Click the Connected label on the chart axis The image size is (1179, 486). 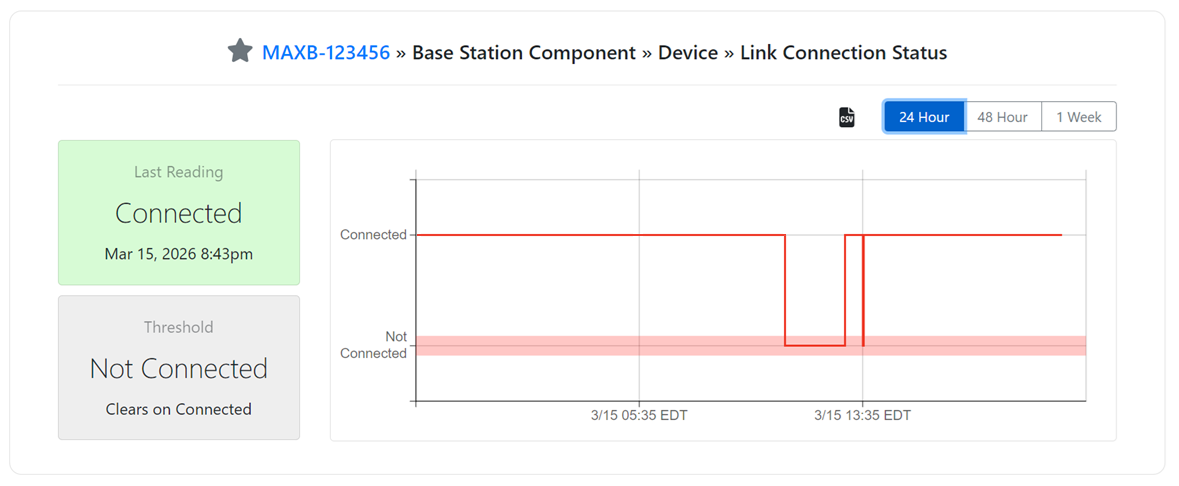coord(373,235)
